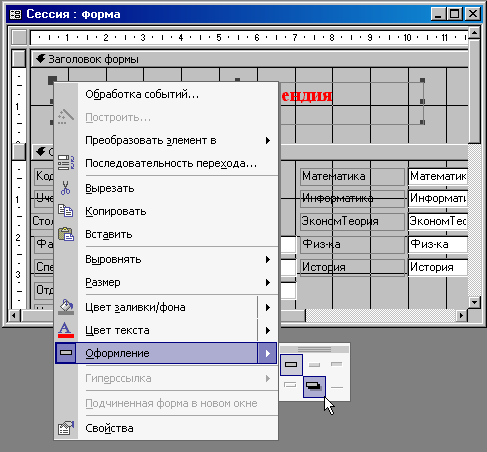Click the tab order icon beside Последовательность перехода
This screenshot has width=487, height=452.
pyautogui.click(x=66, y=163)
